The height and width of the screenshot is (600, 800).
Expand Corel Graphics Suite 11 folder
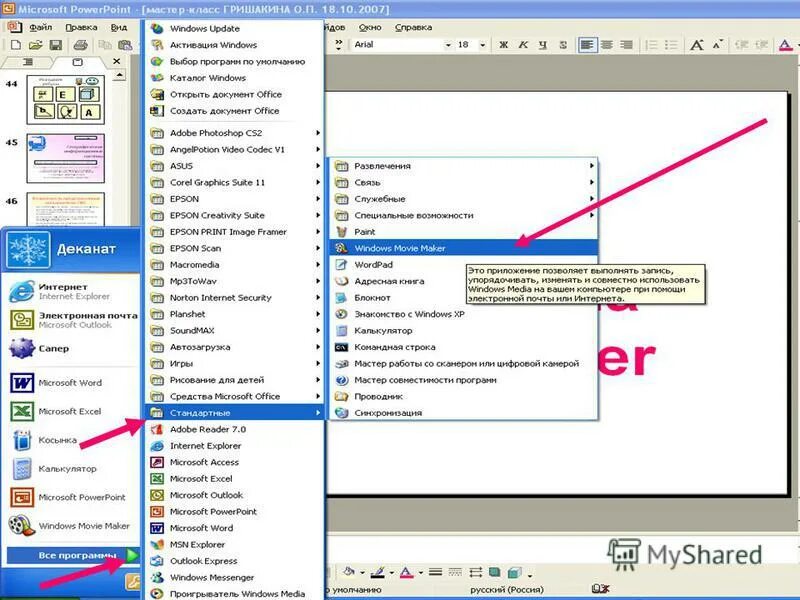[x=235, y=182]
